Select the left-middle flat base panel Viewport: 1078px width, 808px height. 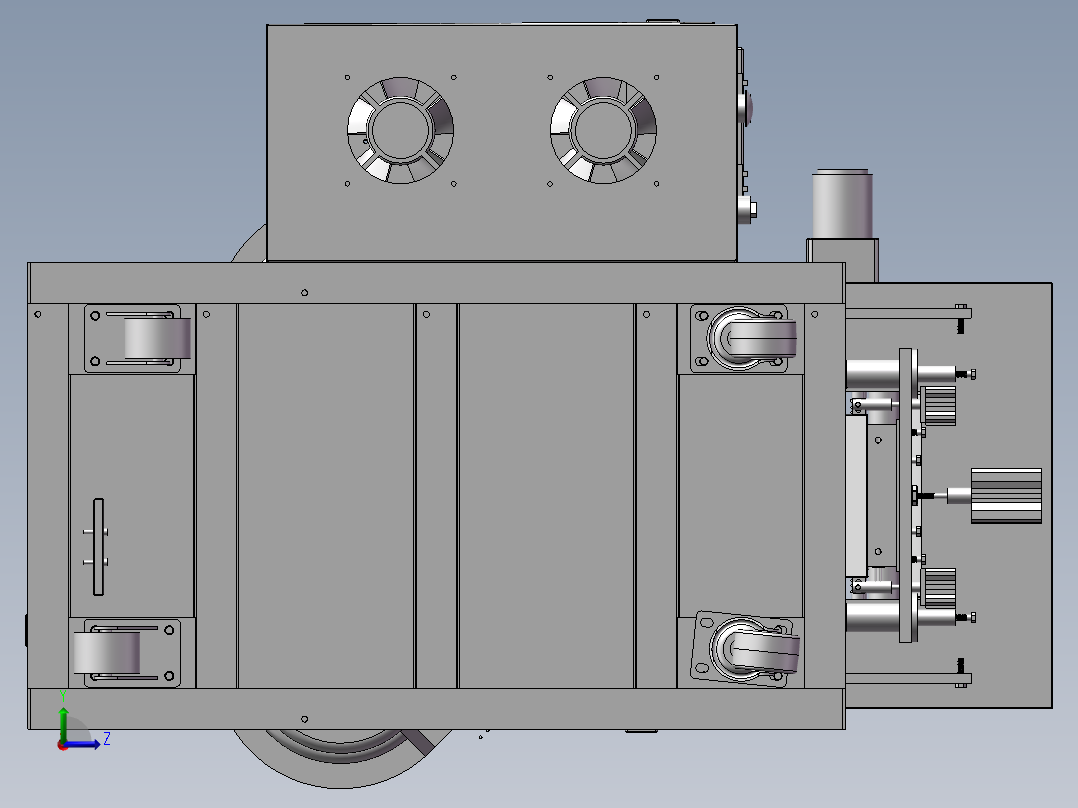pyautogui.click(x=326, y=496)
